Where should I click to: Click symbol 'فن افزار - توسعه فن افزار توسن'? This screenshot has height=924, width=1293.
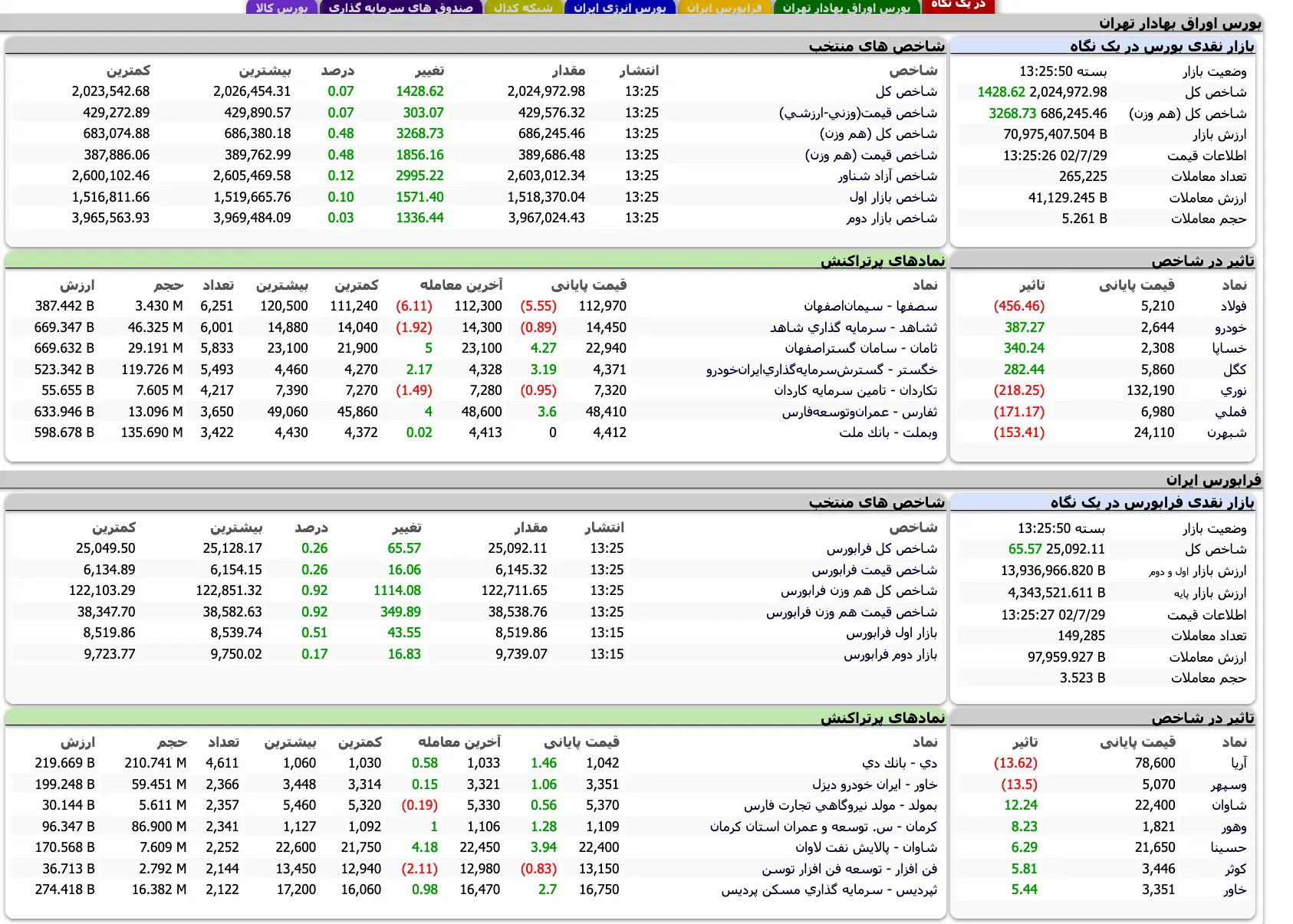pyautogui.click(x=850, y=869)
